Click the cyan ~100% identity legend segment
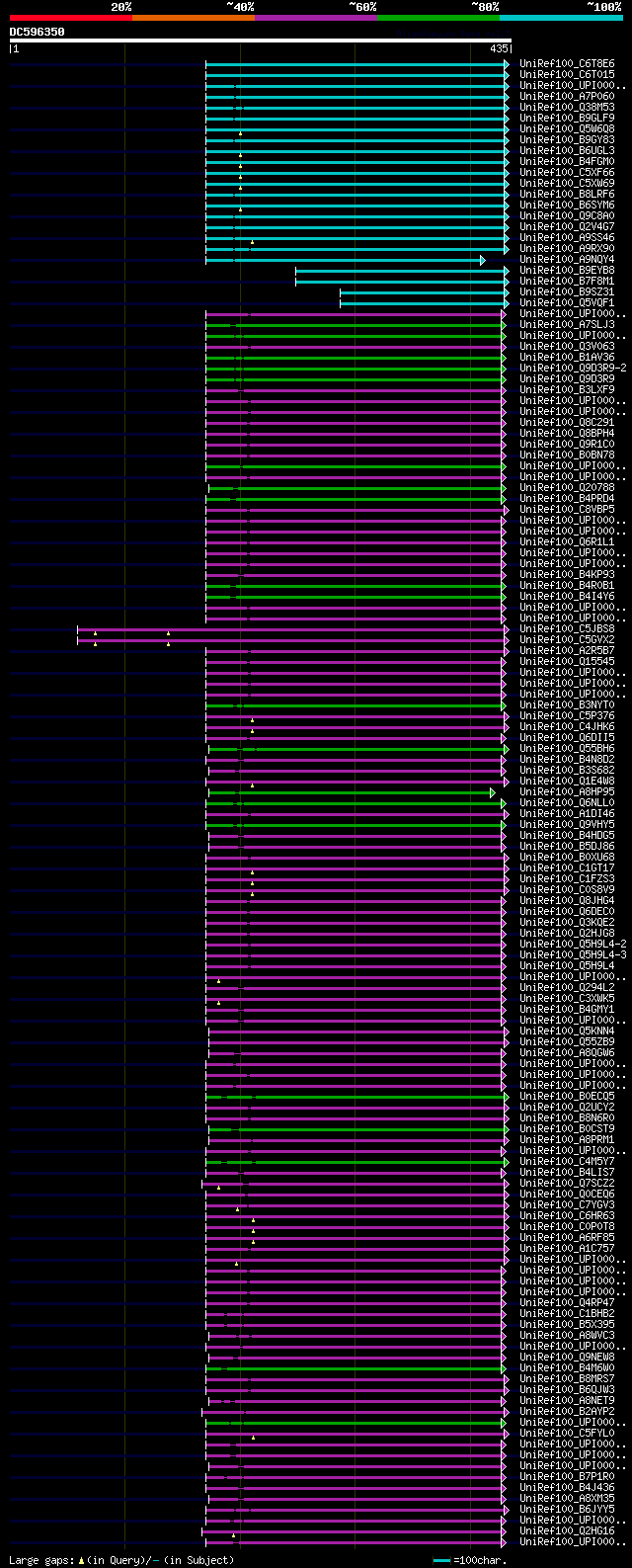 561,18
